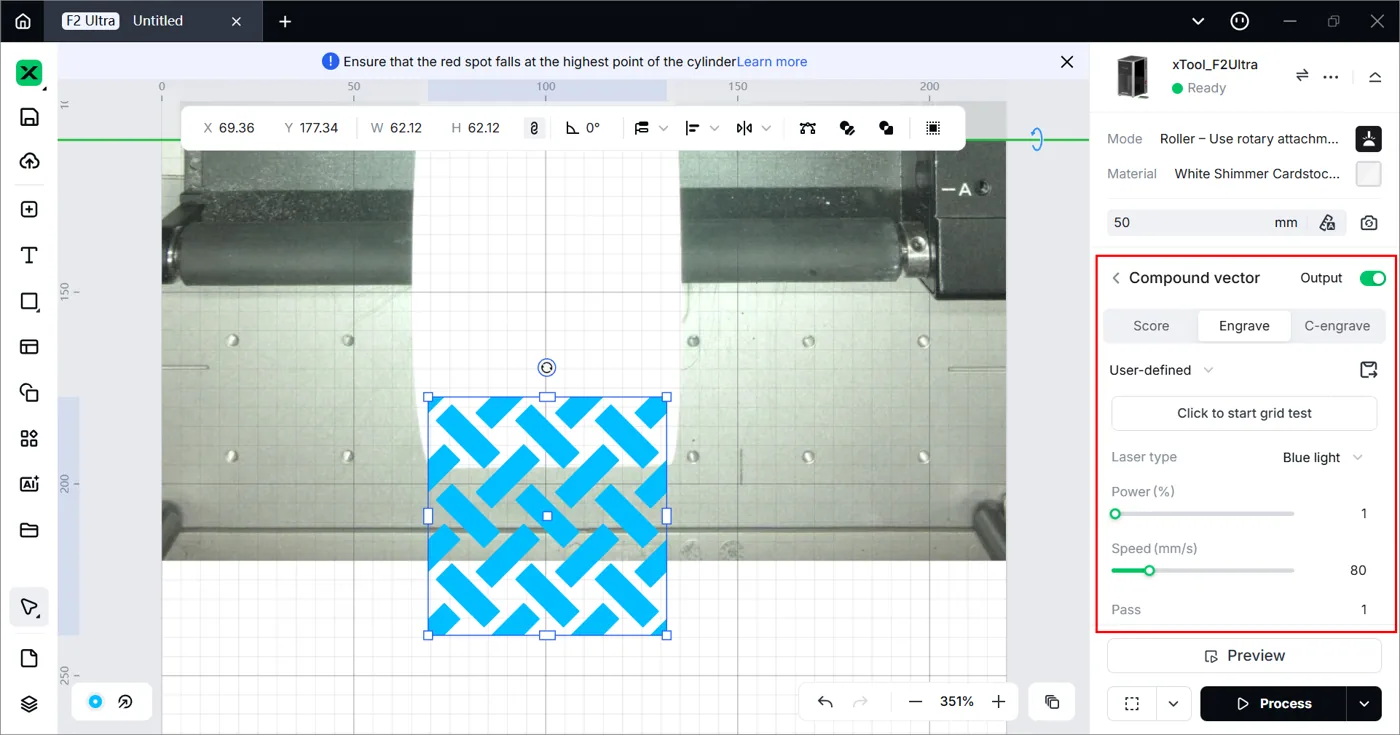Select the selection pointer tool
This screenshot has height=735, width=1400.
pos(29,607)
